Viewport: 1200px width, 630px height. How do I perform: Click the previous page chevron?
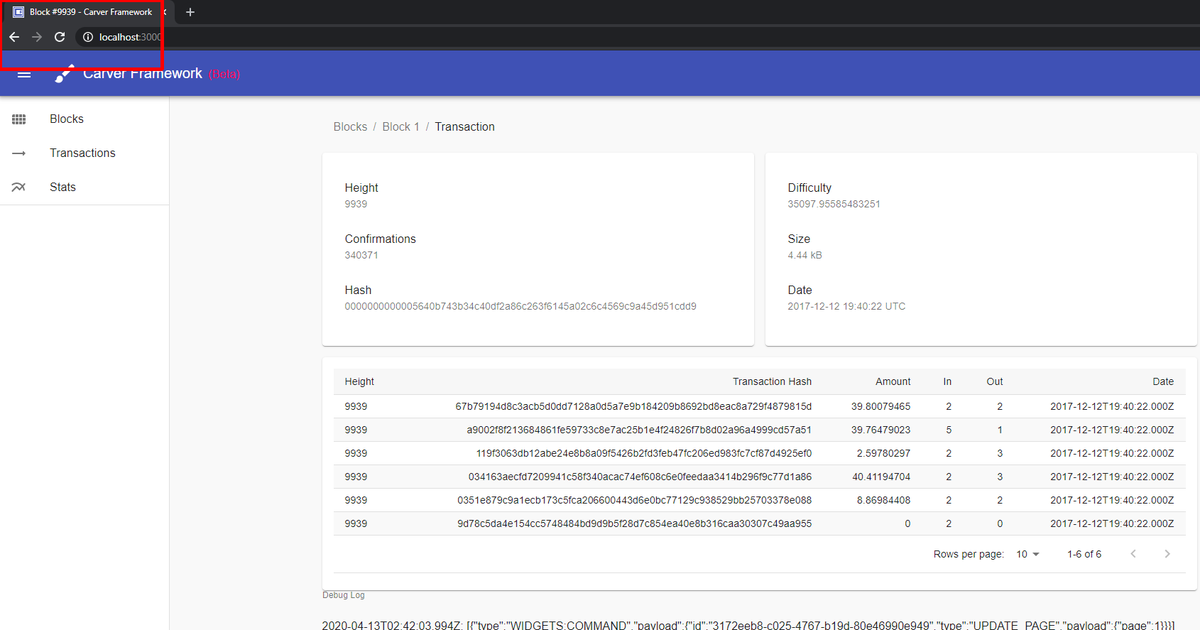[1133, 553]
